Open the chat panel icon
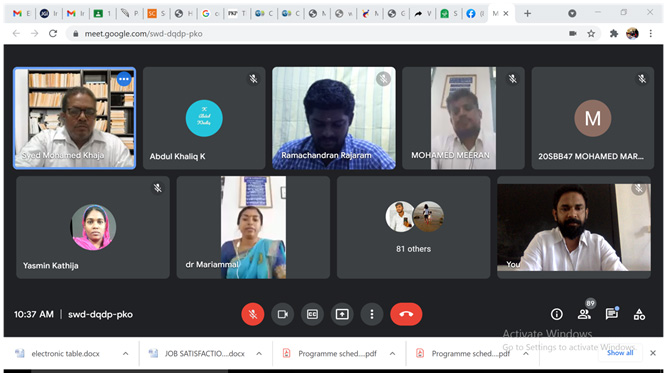Viewport: 667px width, 373px height. tap(612, 314)
